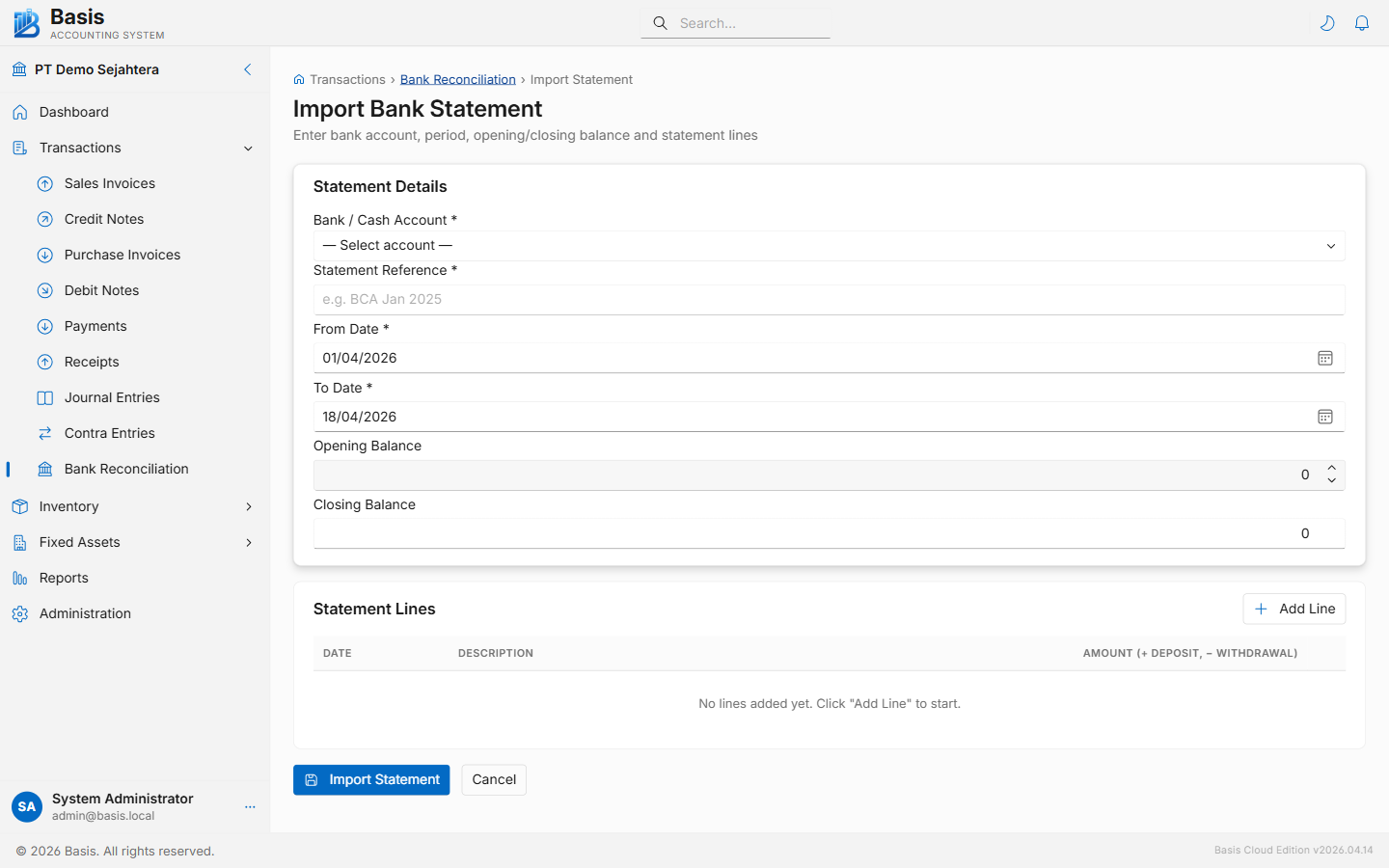The width and height of the screenshot is (1389, 868).
Task: Click the Basis logo icon
Action: (26, 22)
